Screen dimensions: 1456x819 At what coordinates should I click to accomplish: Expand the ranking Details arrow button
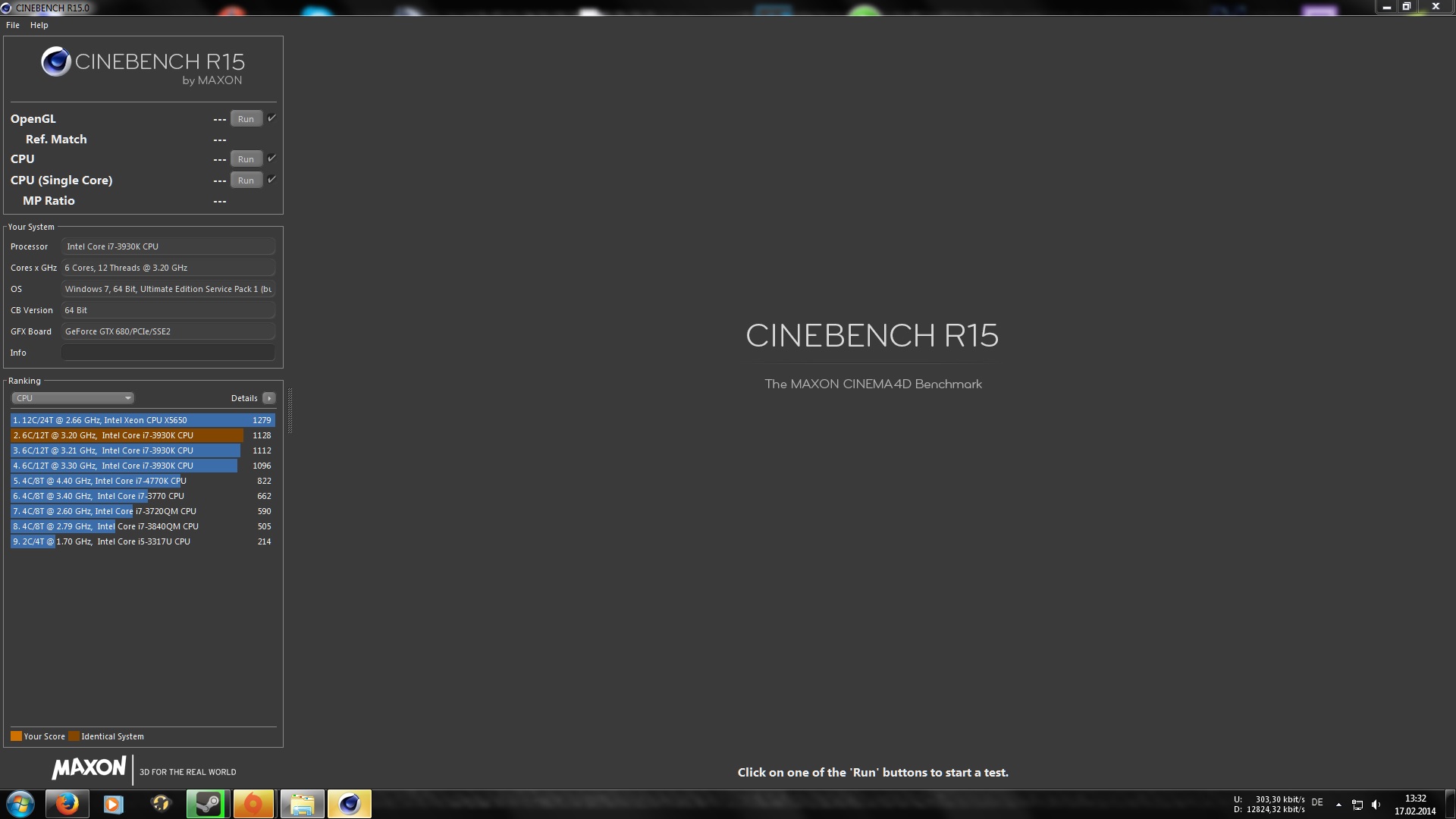269,398
